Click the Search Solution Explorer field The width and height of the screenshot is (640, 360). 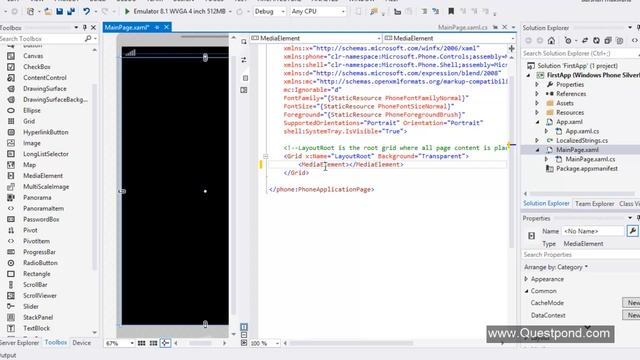click(x=580, y=53)
